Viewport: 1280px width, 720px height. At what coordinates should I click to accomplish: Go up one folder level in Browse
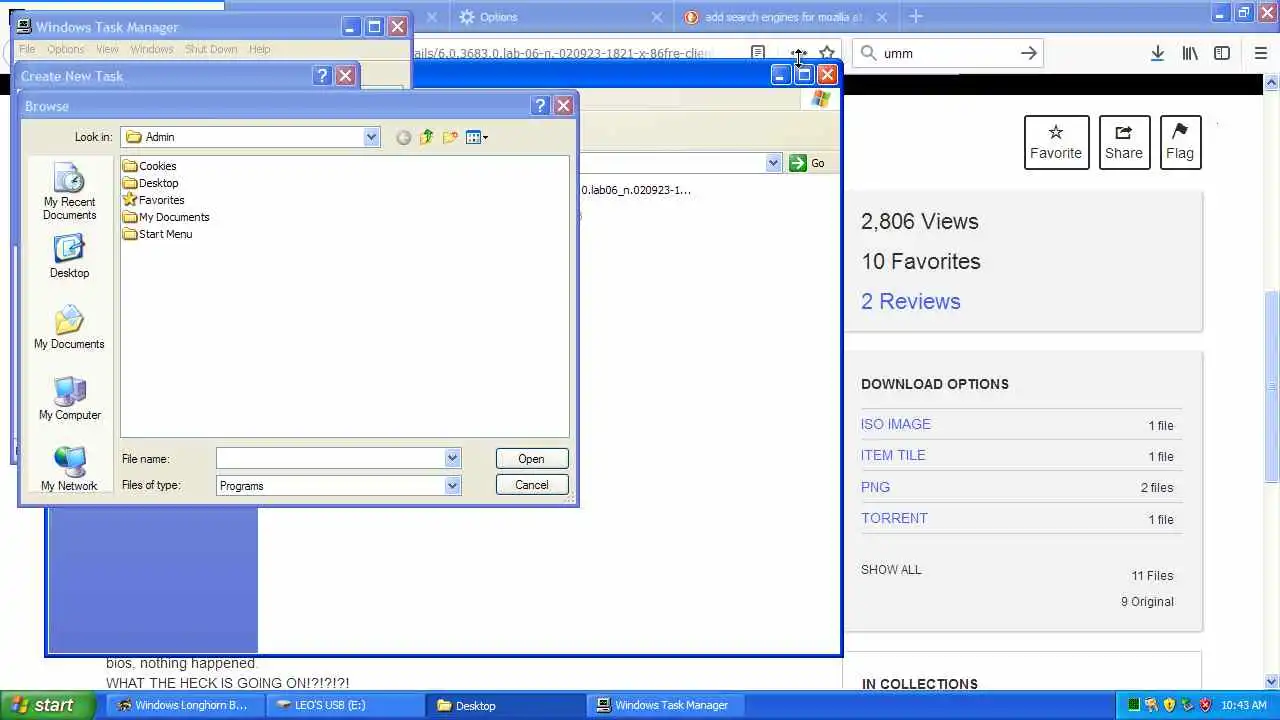(427, 137)
